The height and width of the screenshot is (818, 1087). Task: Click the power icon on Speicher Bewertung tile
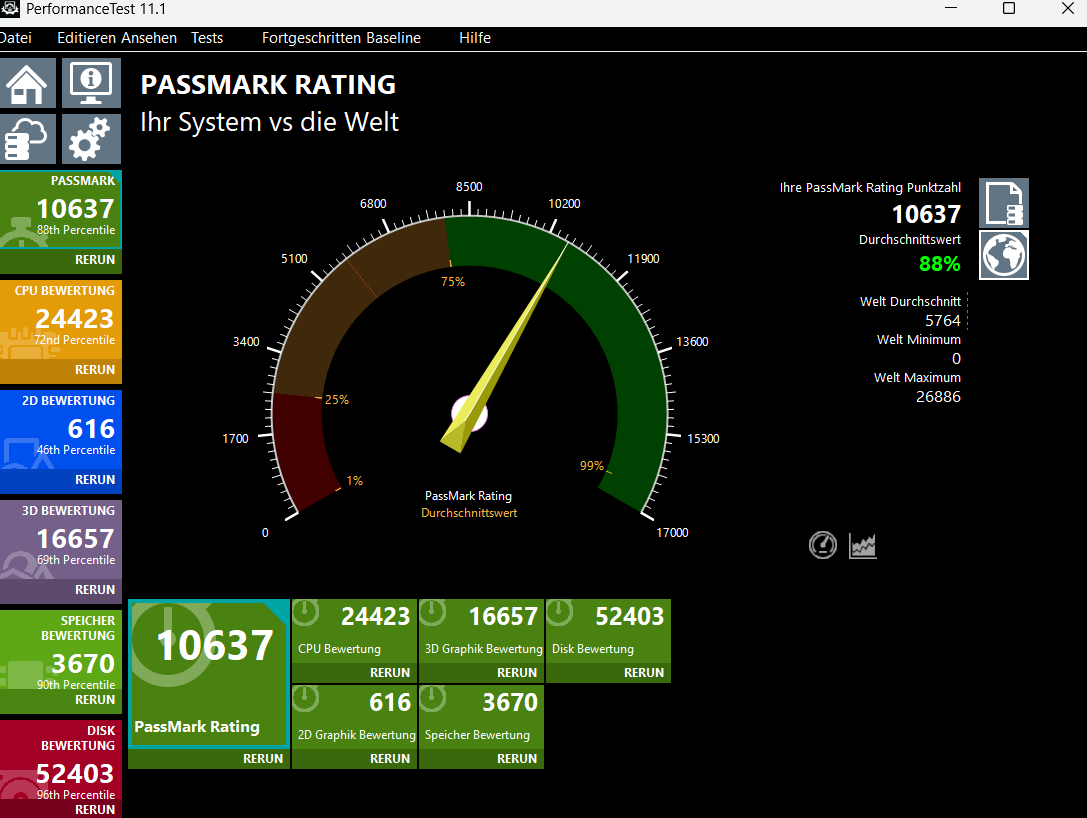coord(433,698)
